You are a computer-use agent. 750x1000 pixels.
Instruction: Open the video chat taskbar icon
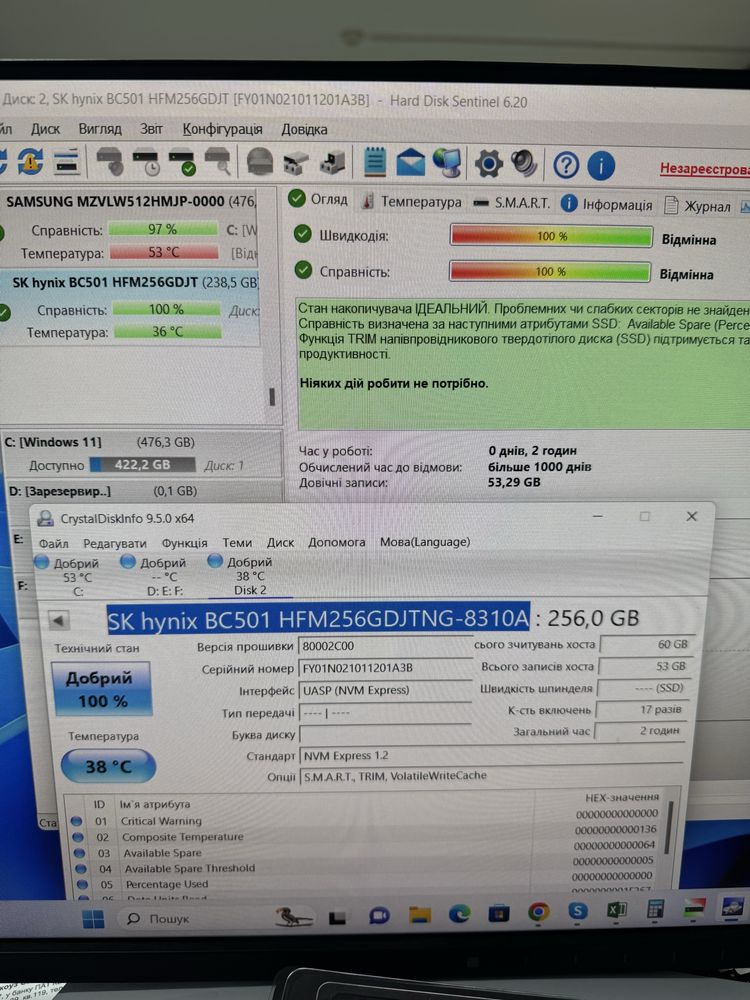379,916
